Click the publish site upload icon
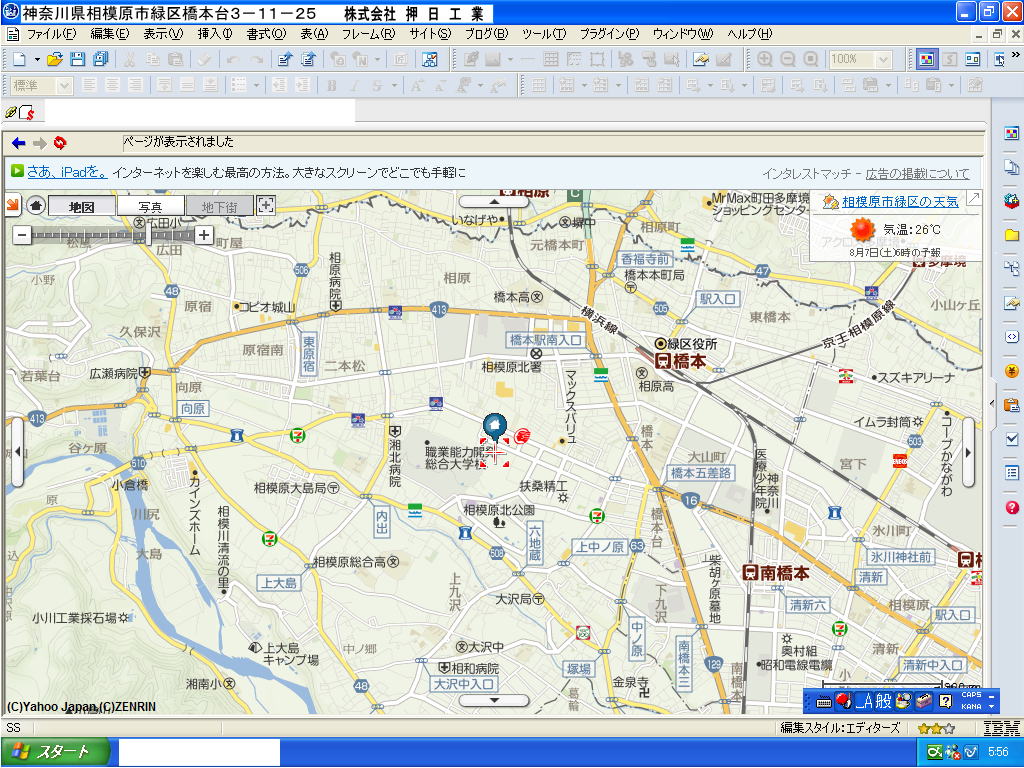 (x=308, y=59)
